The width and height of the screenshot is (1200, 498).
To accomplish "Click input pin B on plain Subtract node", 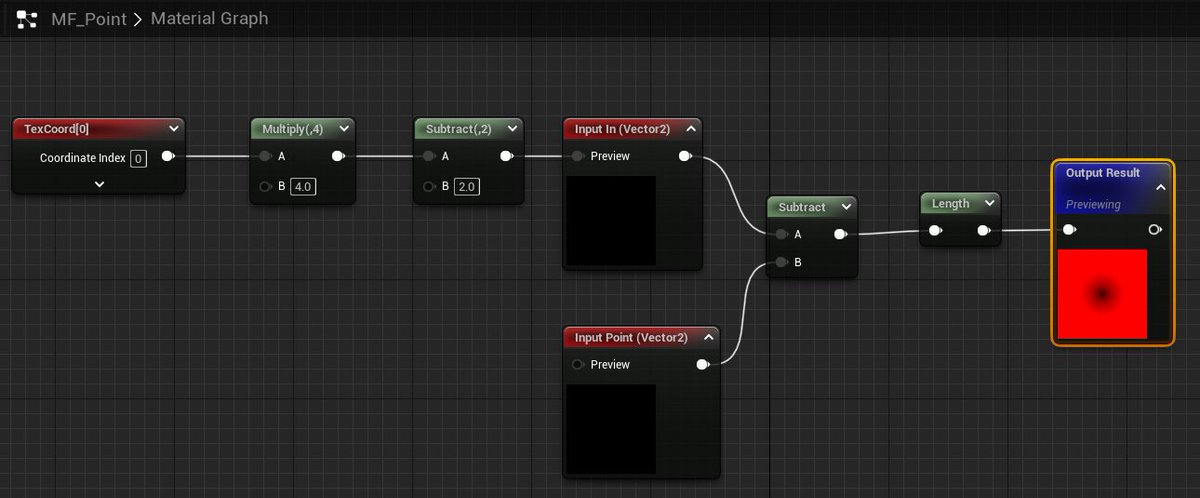I will (x=780, y=263).
